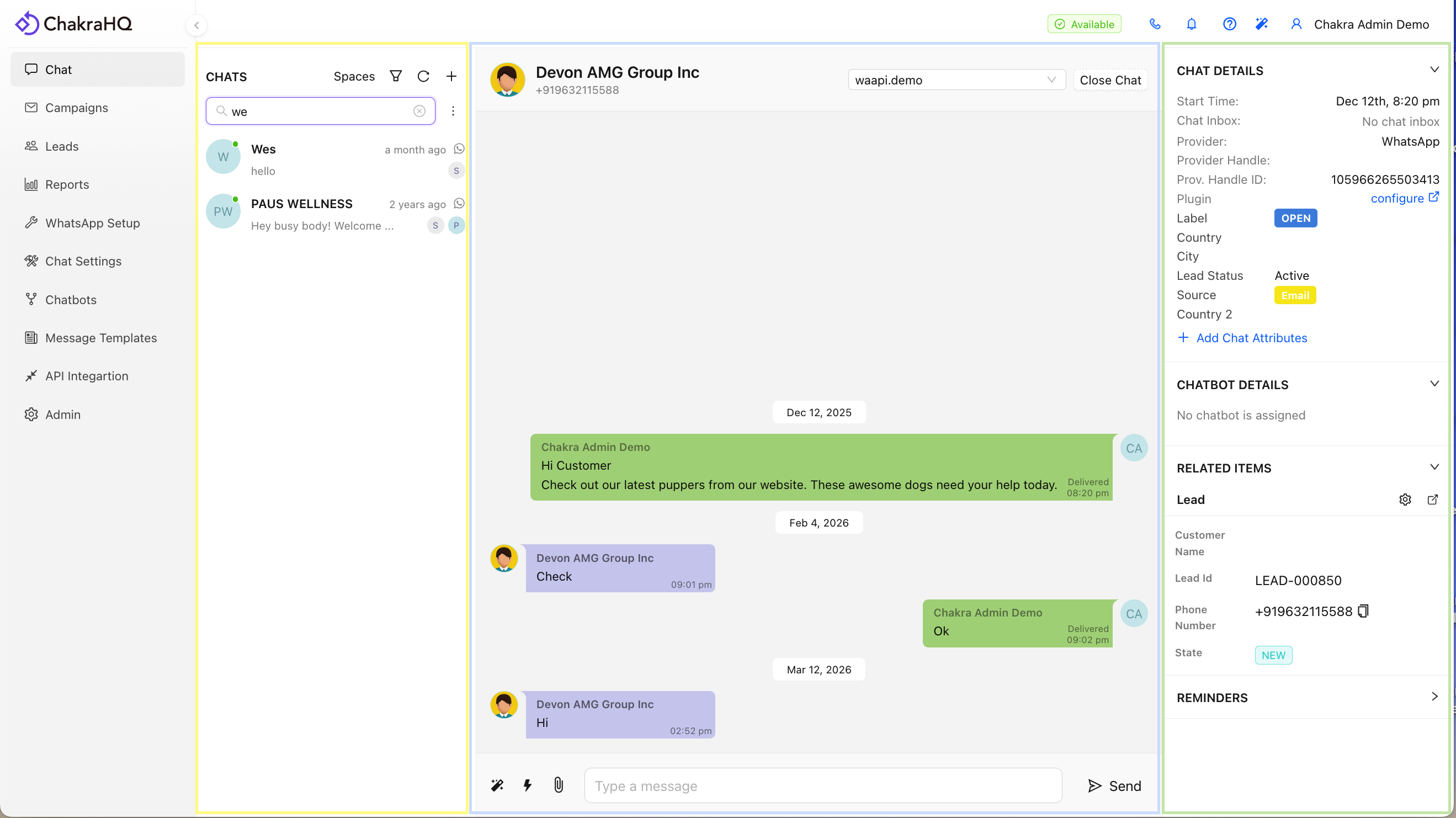Viewport: 1456px width, 818px height.
Task: Open the notifications bell icon
Action: (x=1192, y=24)
